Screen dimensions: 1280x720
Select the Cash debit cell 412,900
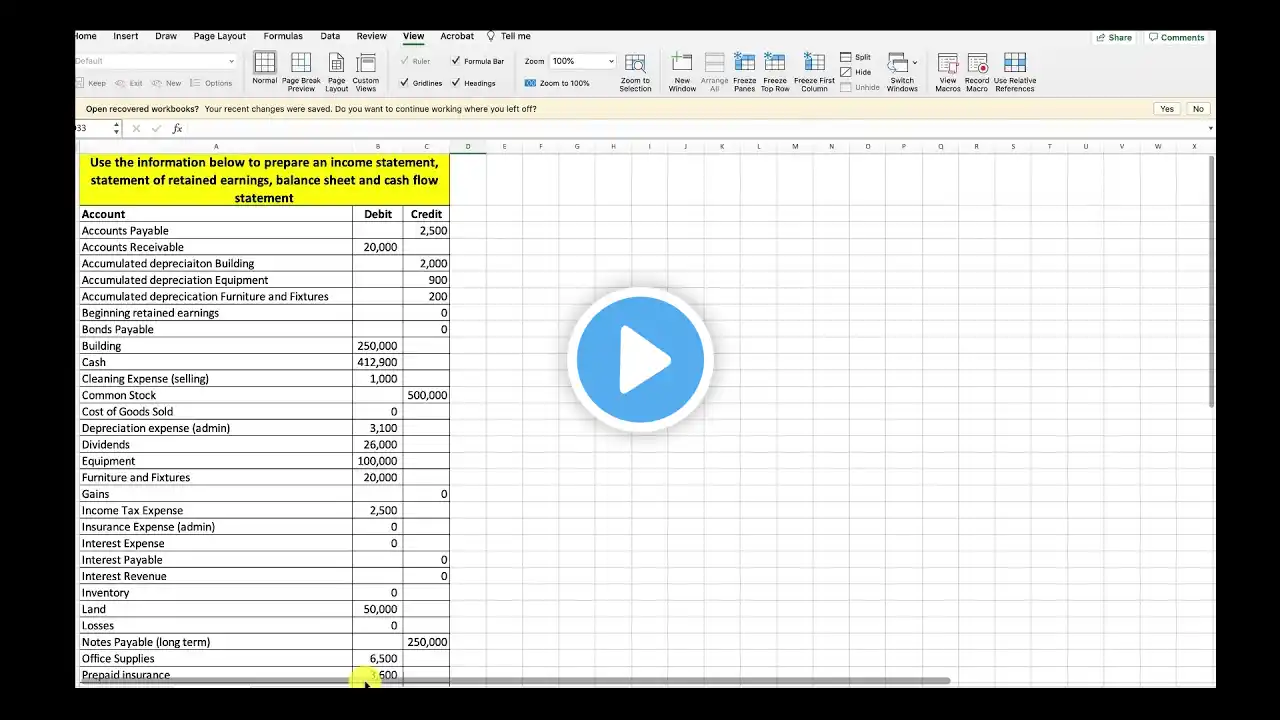point(378,362)
